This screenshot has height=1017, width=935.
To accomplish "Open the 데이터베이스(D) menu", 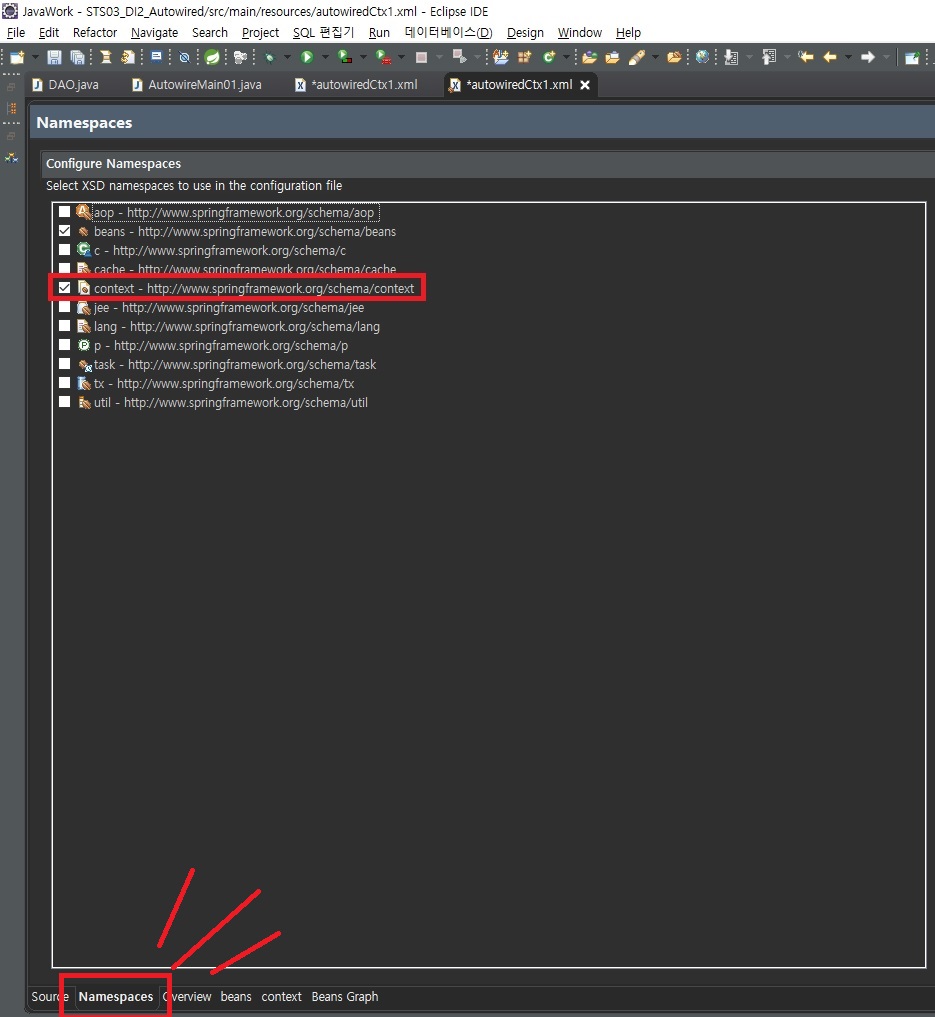I will tap(448, 32).
